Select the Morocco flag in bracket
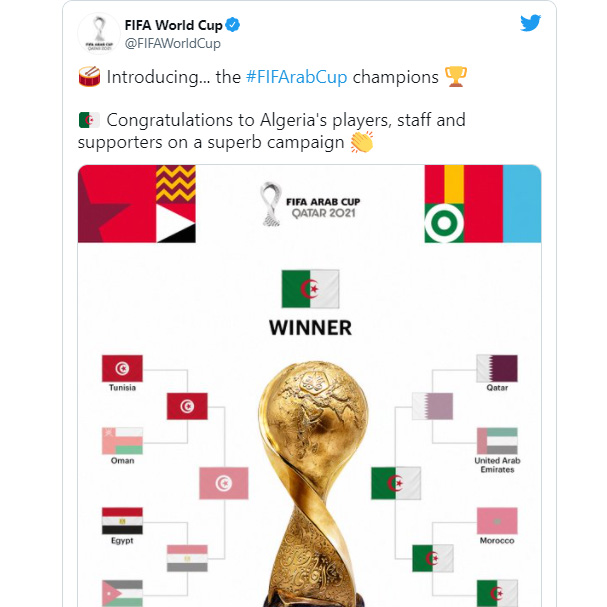This screenshot has height=607, width=607. [497, 521]
